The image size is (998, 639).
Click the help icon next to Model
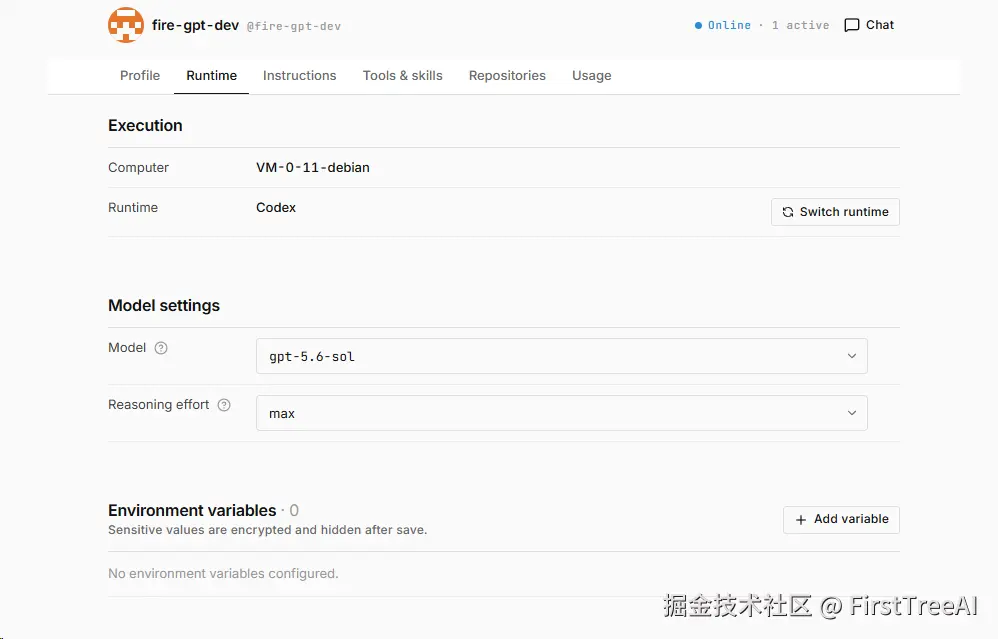[x=161, y=348]
